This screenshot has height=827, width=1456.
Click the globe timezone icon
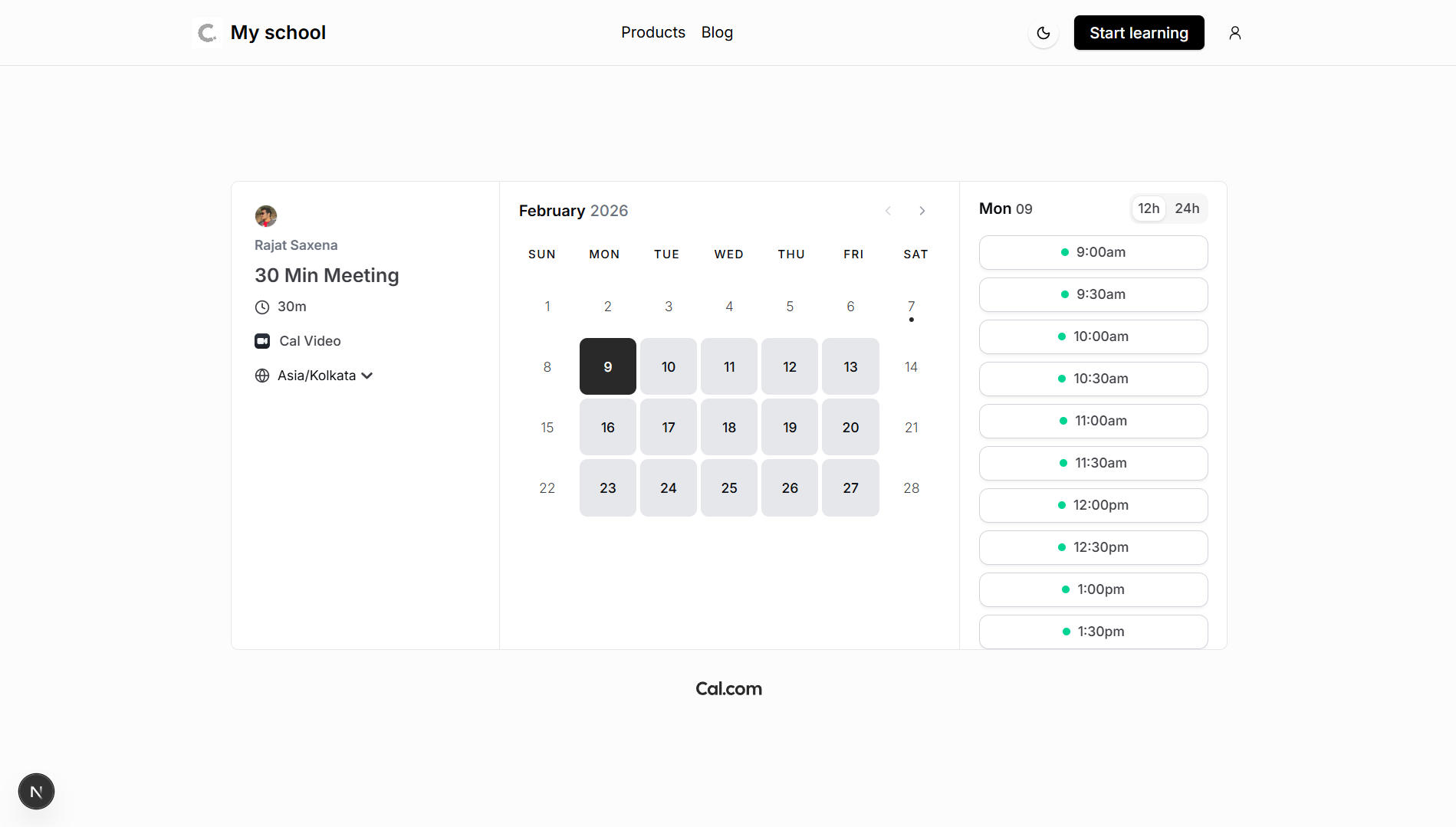coord(262,376)
